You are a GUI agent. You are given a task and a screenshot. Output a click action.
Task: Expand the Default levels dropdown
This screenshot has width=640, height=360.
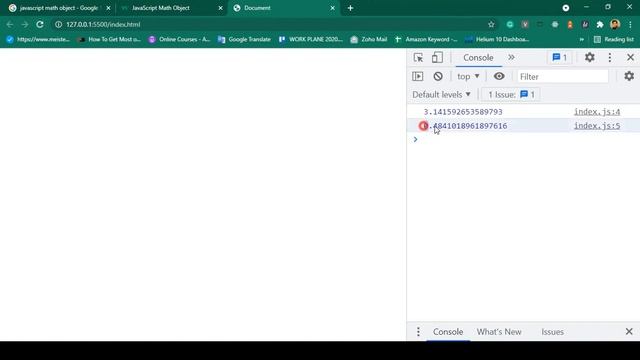441,95
